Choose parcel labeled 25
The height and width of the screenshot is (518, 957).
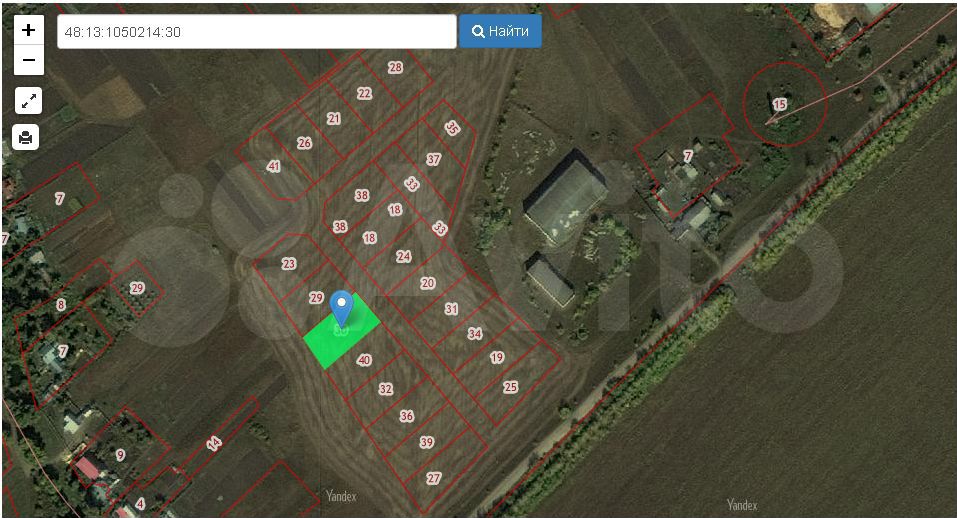pos(510,387)
